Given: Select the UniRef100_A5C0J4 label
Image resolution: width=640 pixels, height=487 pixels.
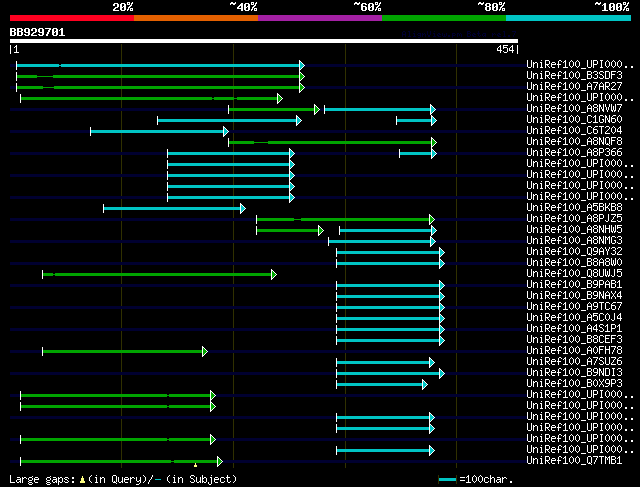Looking at the screenshot, I should (x=574, y=318).
